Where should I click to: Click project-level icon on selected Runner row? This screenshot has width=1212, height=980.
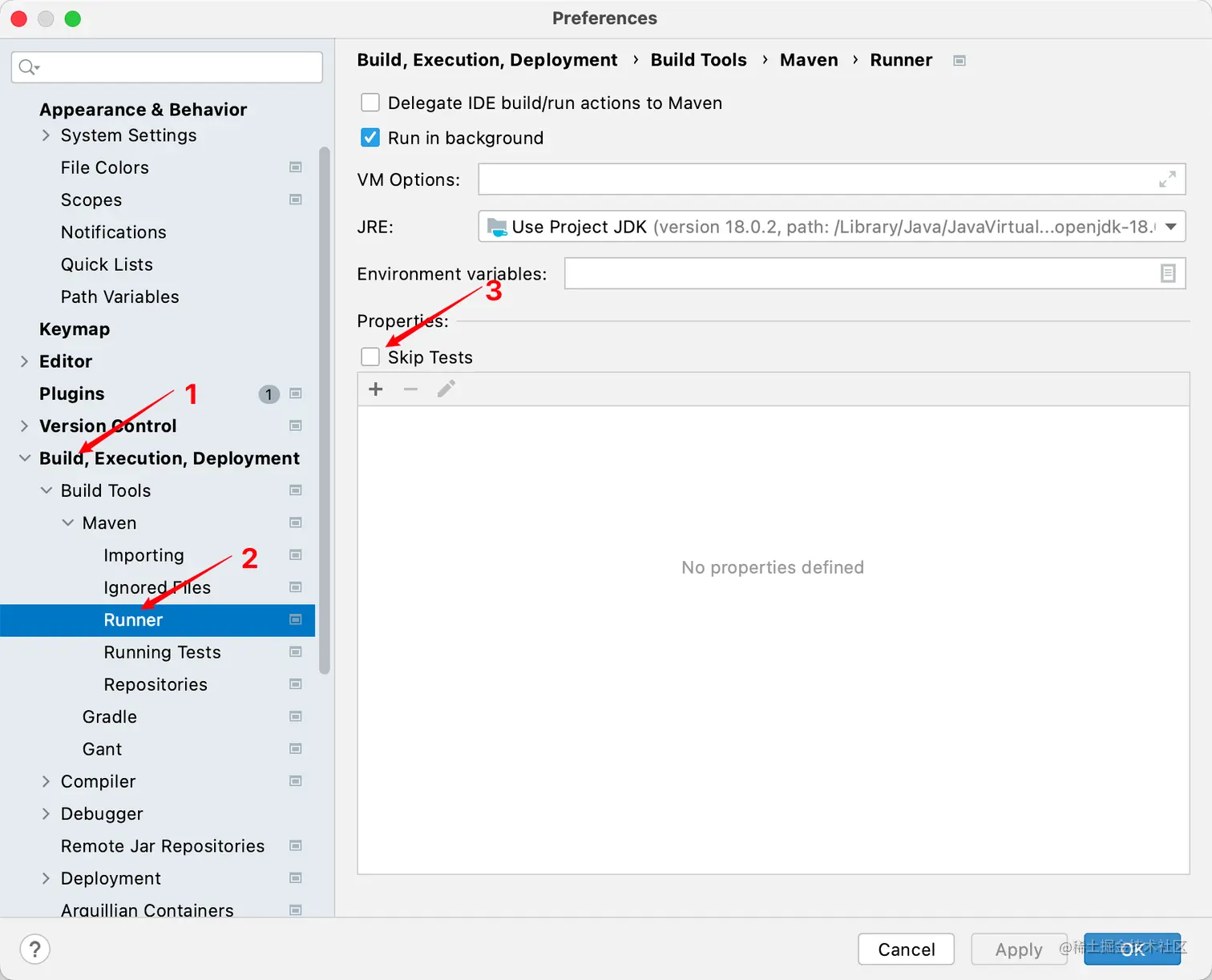tap(296, 619)
